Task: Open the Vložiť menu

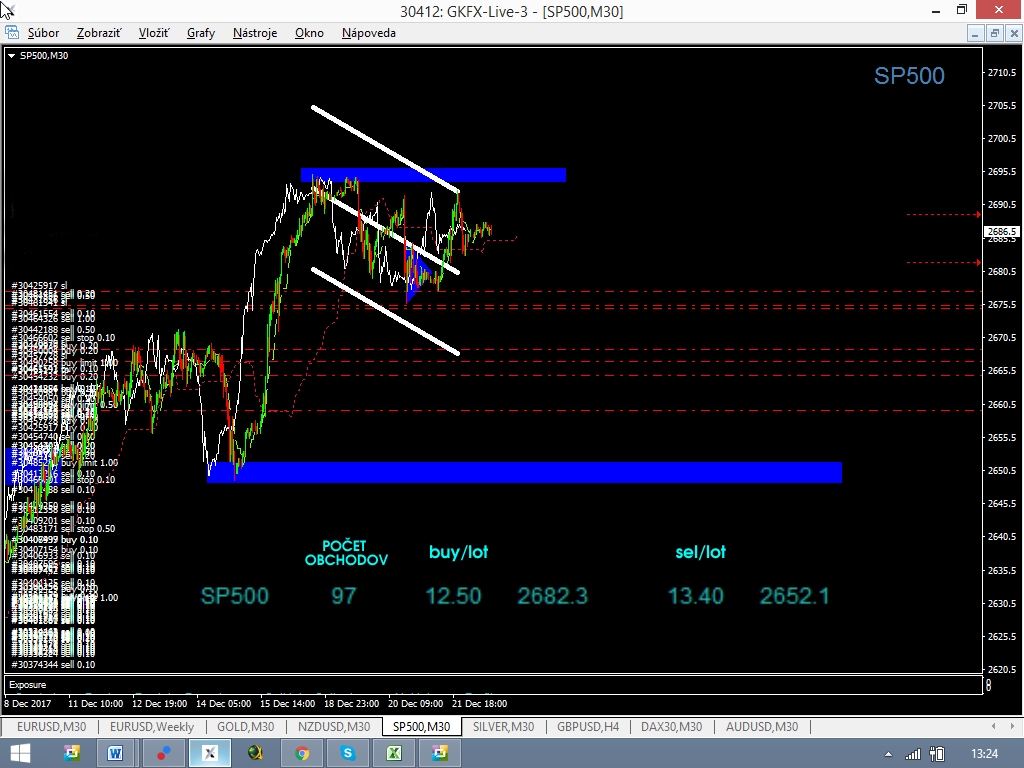Action: click(153, 33)
